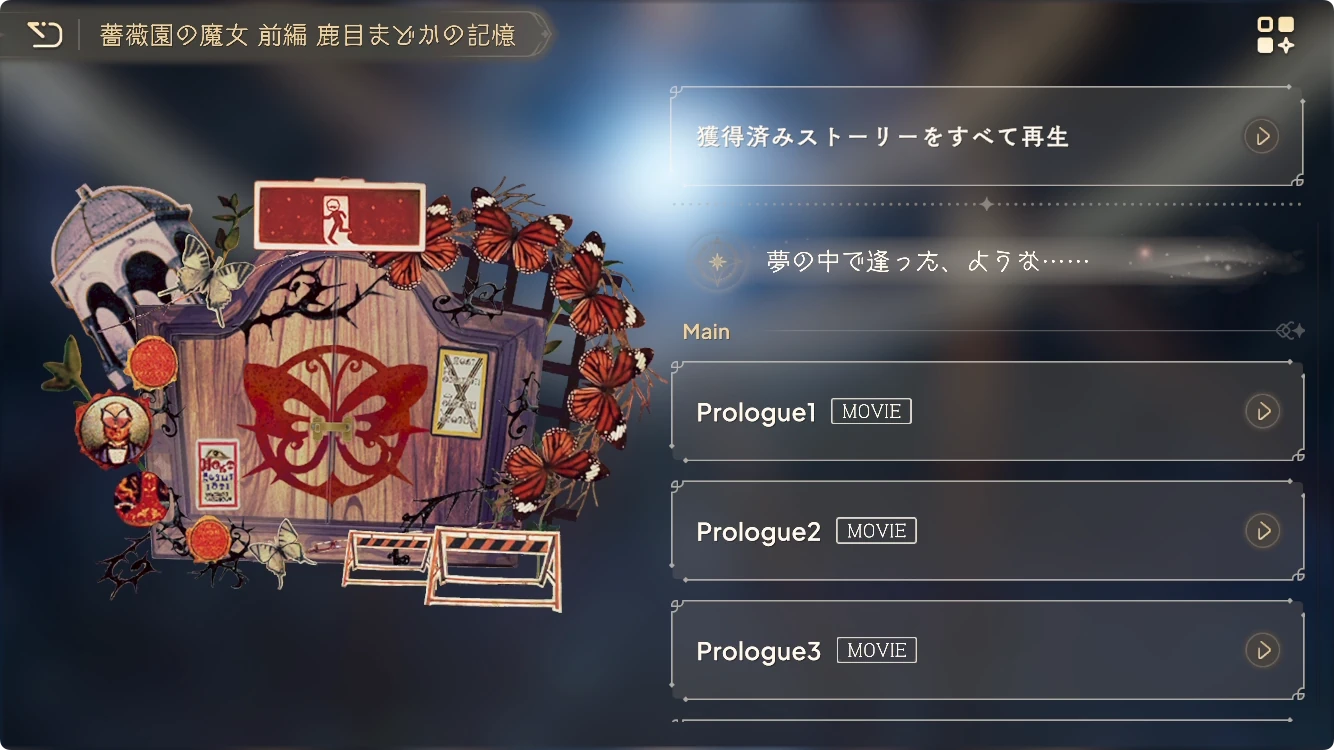Click the red emergency exit sign
This screenshot has height=750, width=1334.
(339, 215)
